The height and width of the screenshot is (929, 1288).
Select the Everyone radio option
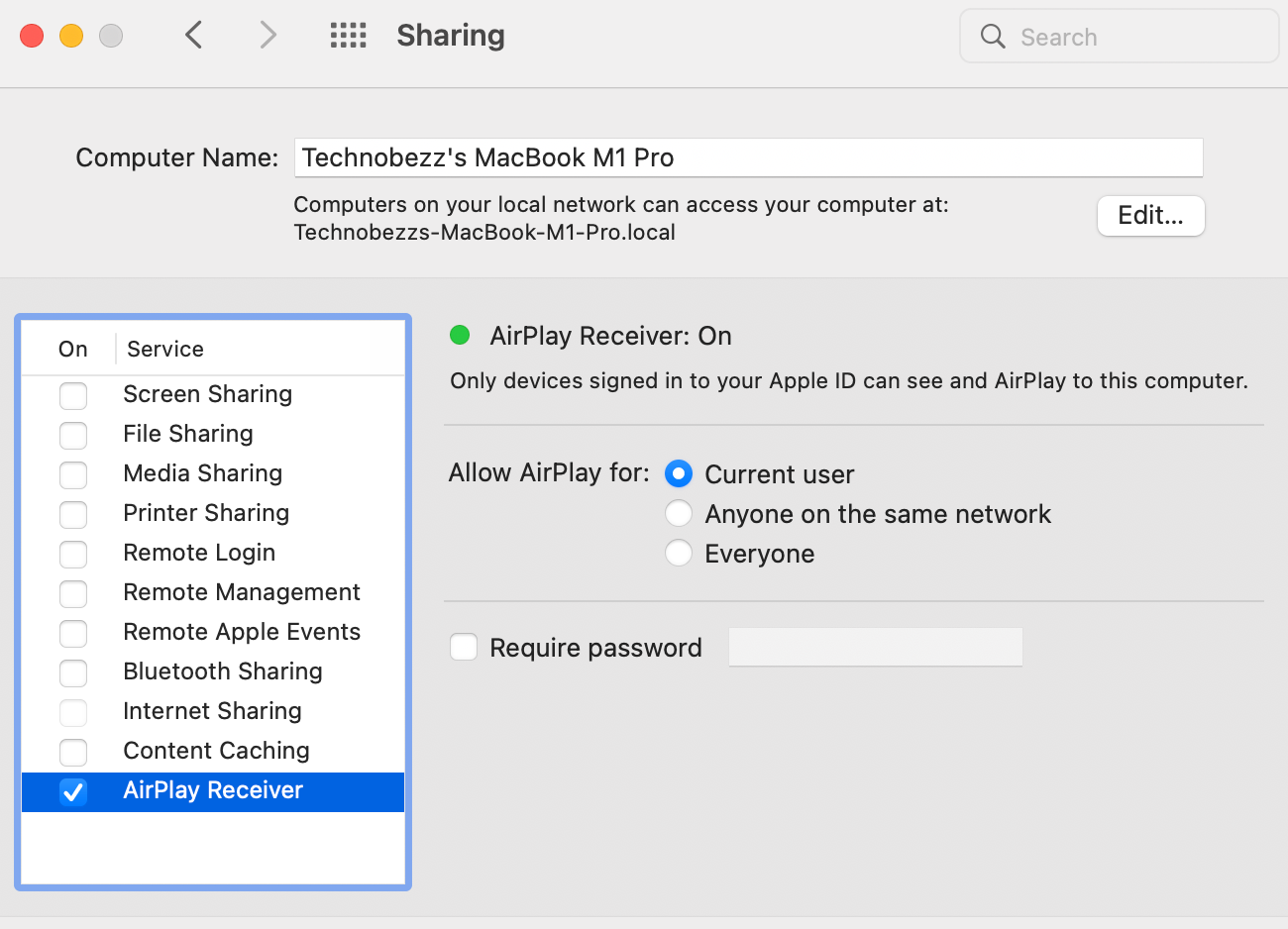point(679,553)
